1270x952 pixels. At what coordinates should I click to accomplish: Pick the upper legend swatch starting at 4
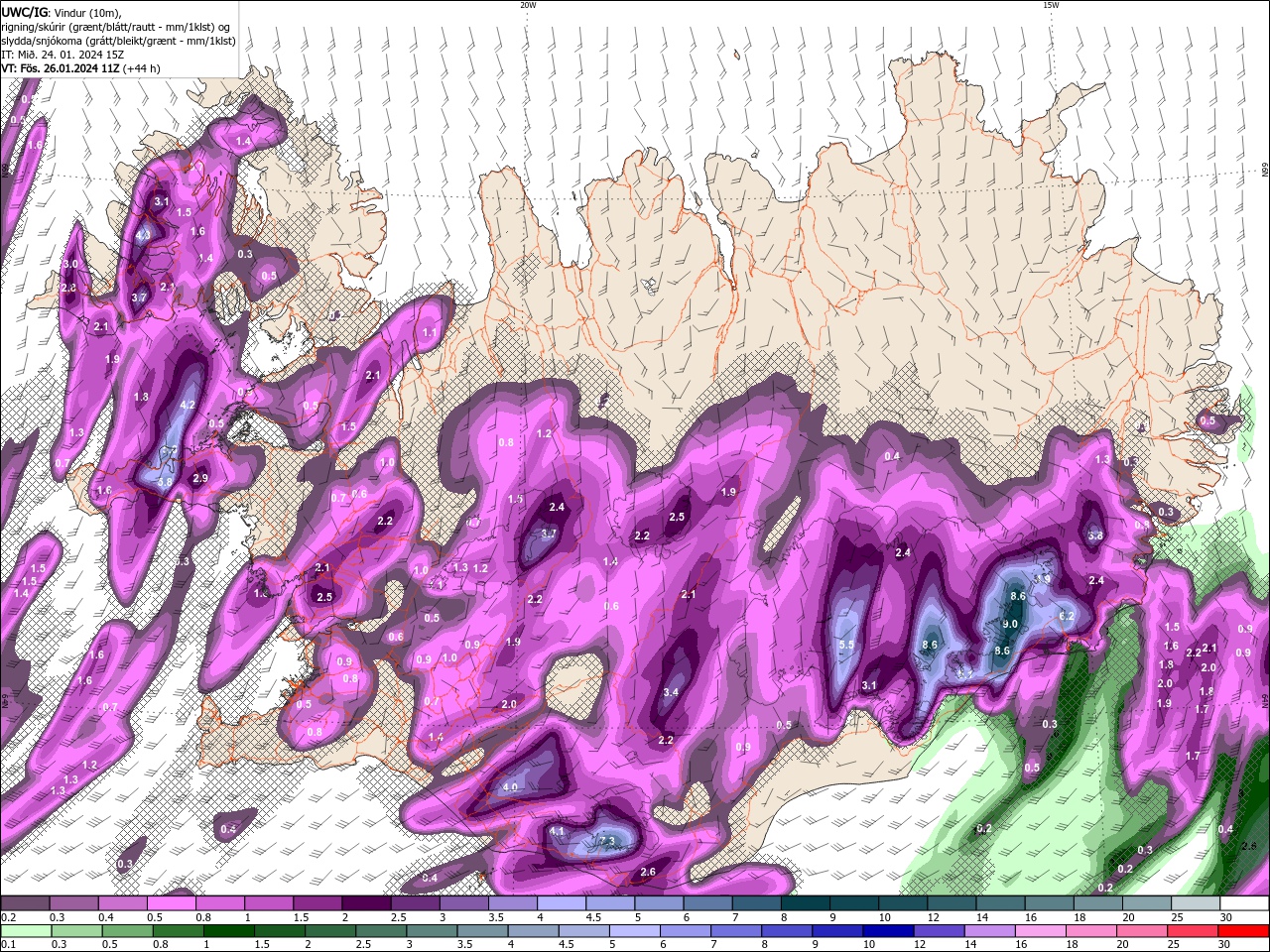[562, 903]
